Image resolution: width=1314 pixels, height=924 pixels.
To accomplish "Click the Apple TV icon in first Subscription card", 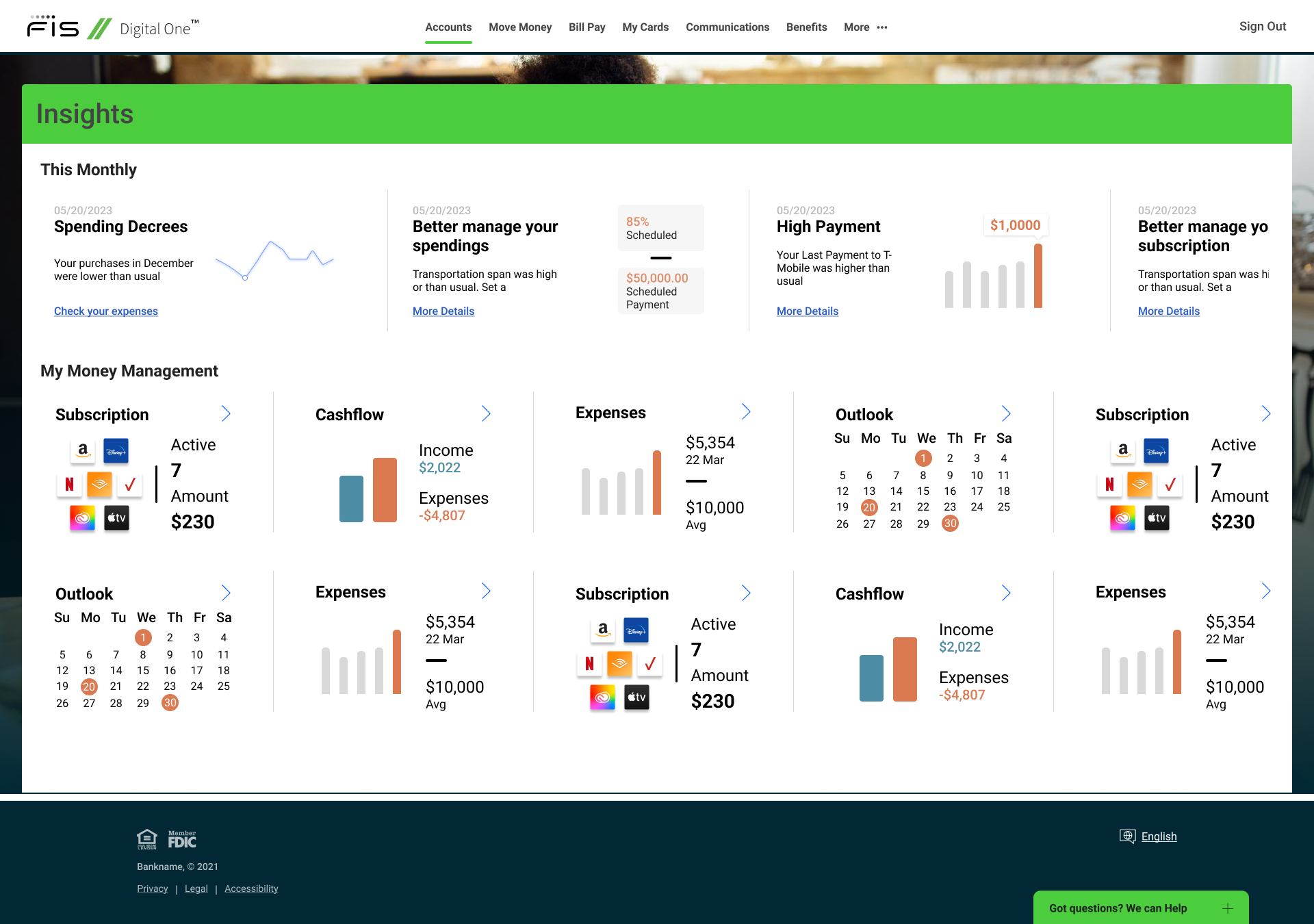I will click(116, 518).
